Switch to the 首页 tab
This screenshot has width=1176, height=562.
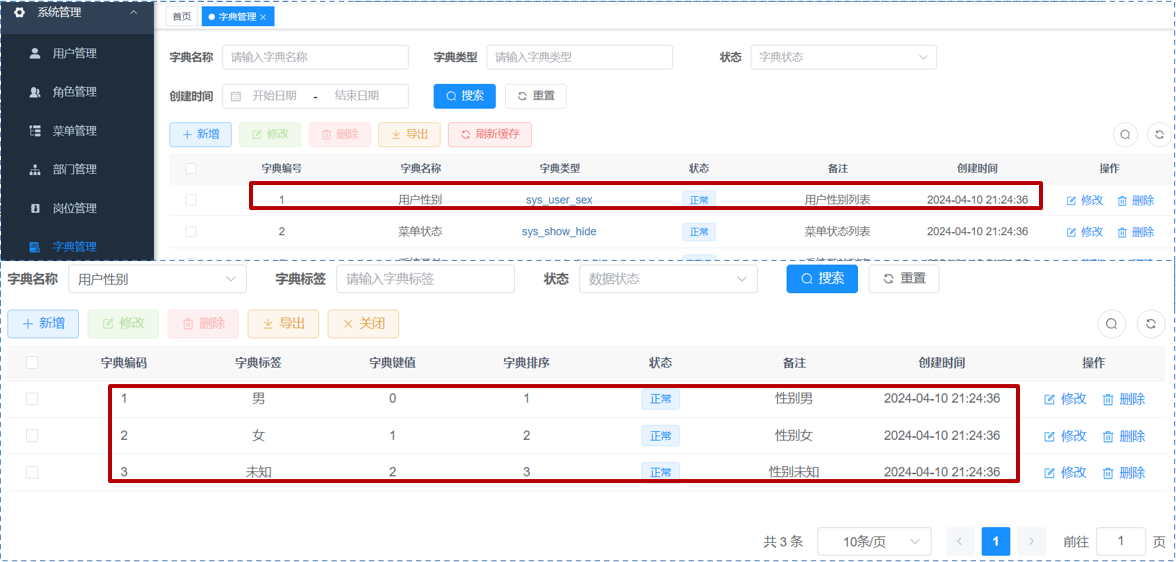[x=181, y=17]
